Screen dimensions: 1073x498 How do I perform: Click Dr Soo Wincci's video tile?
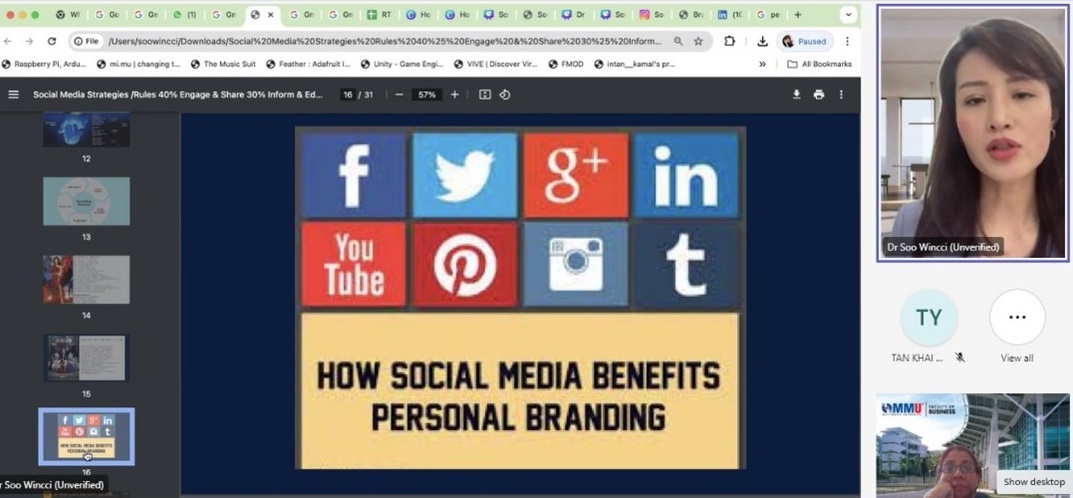[x=972, y=133]
